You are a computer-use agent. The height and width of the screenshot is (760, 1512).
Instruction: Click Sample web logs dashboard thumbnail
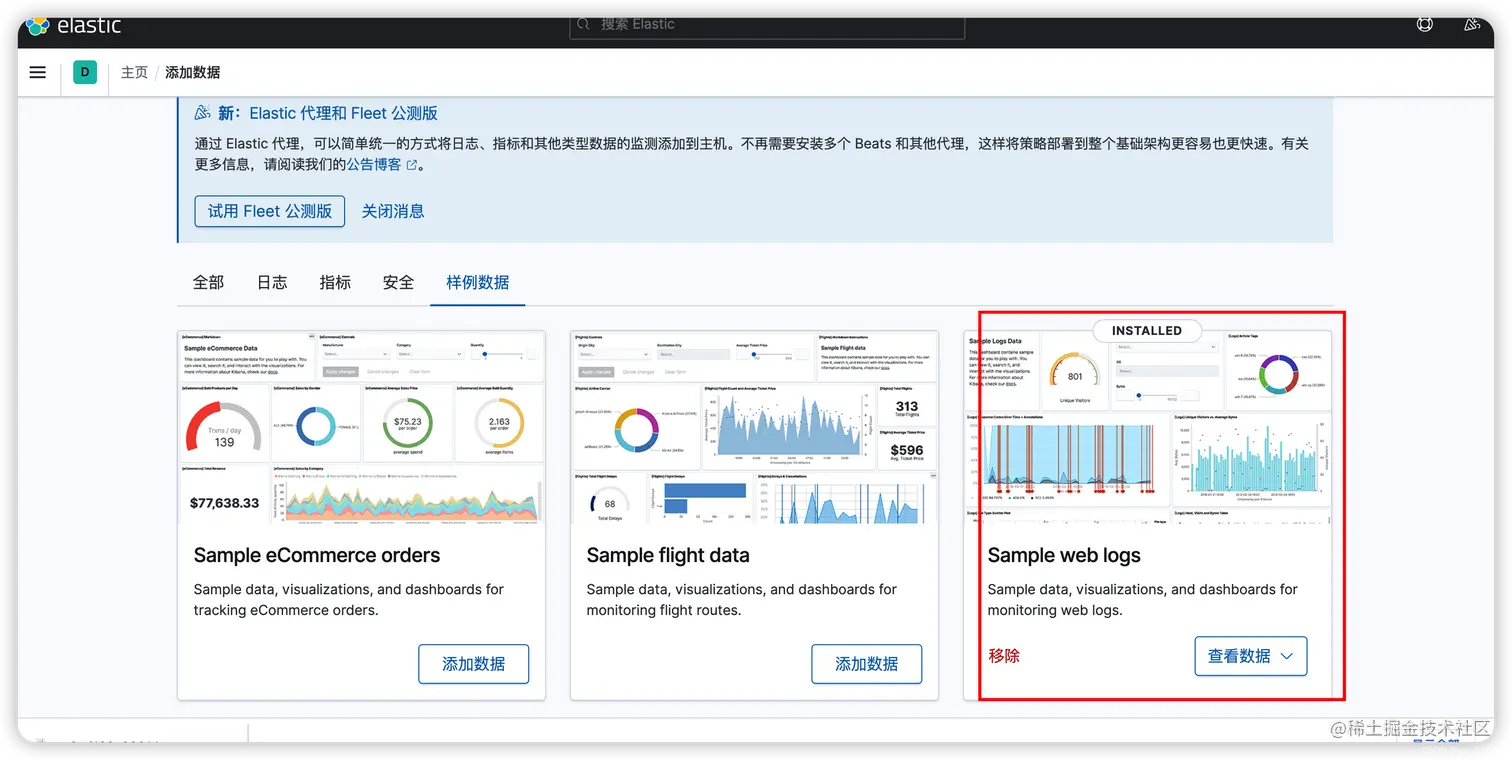pyautogui.click(x=1148, y=427)
